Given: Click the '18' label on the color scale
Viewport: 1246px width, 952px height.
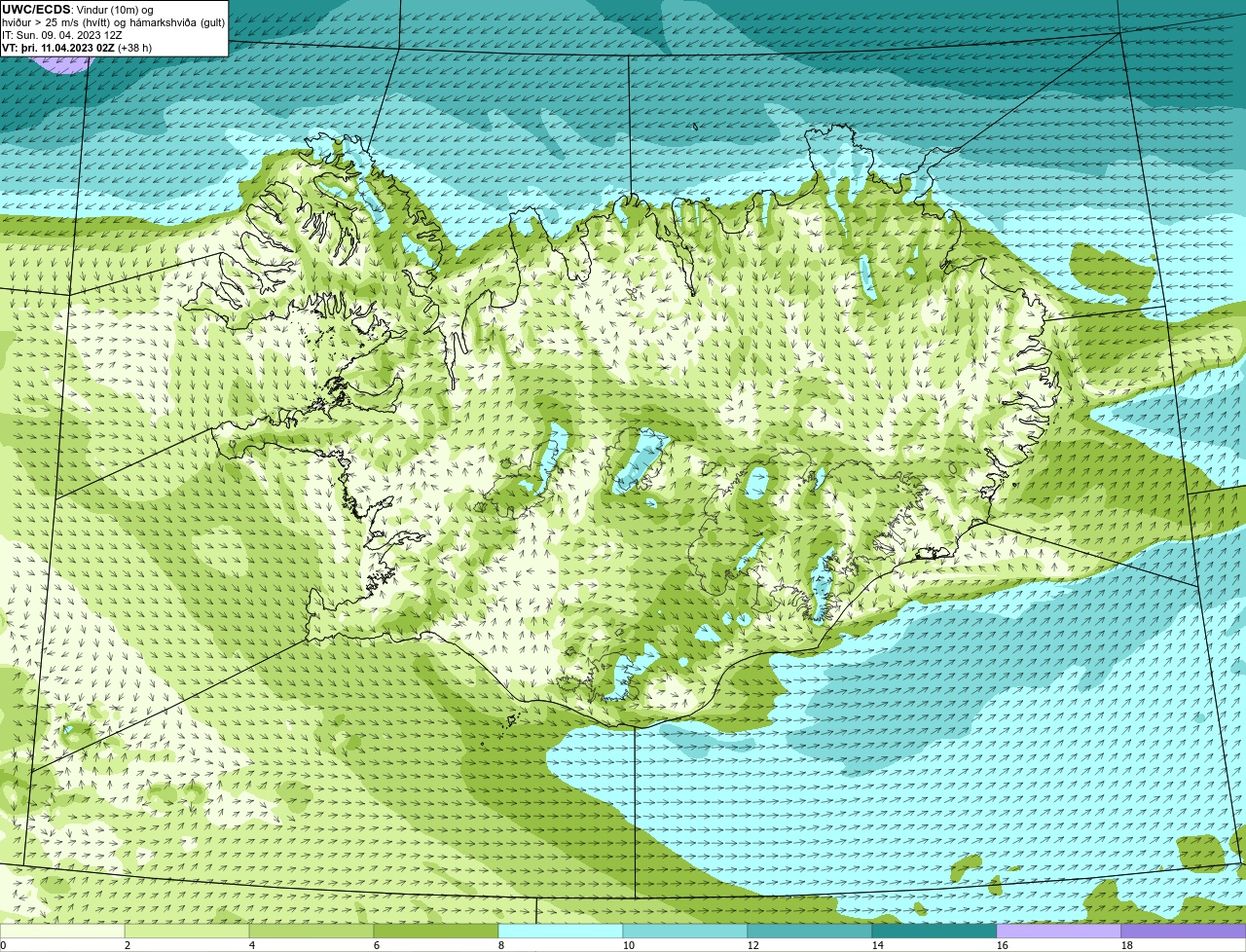Looking at the screenshot, I should point(1127,945).
